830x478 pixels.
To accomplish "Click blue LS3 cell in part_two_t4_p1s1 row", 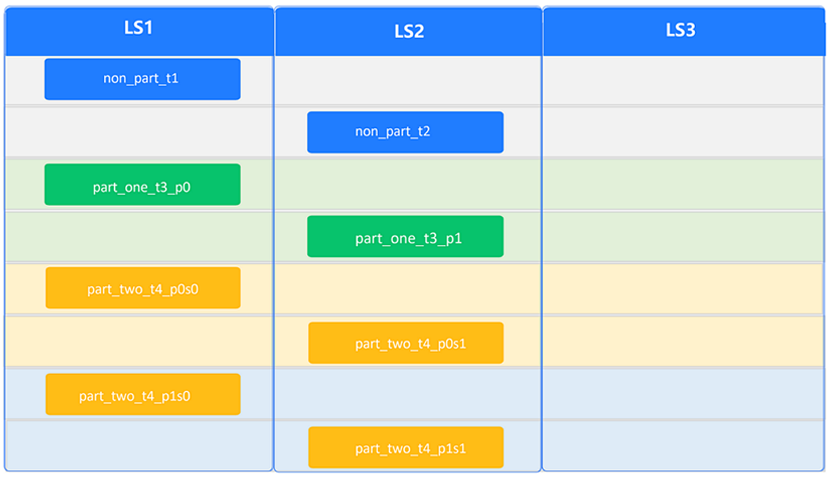I will [x=684, y=446].
